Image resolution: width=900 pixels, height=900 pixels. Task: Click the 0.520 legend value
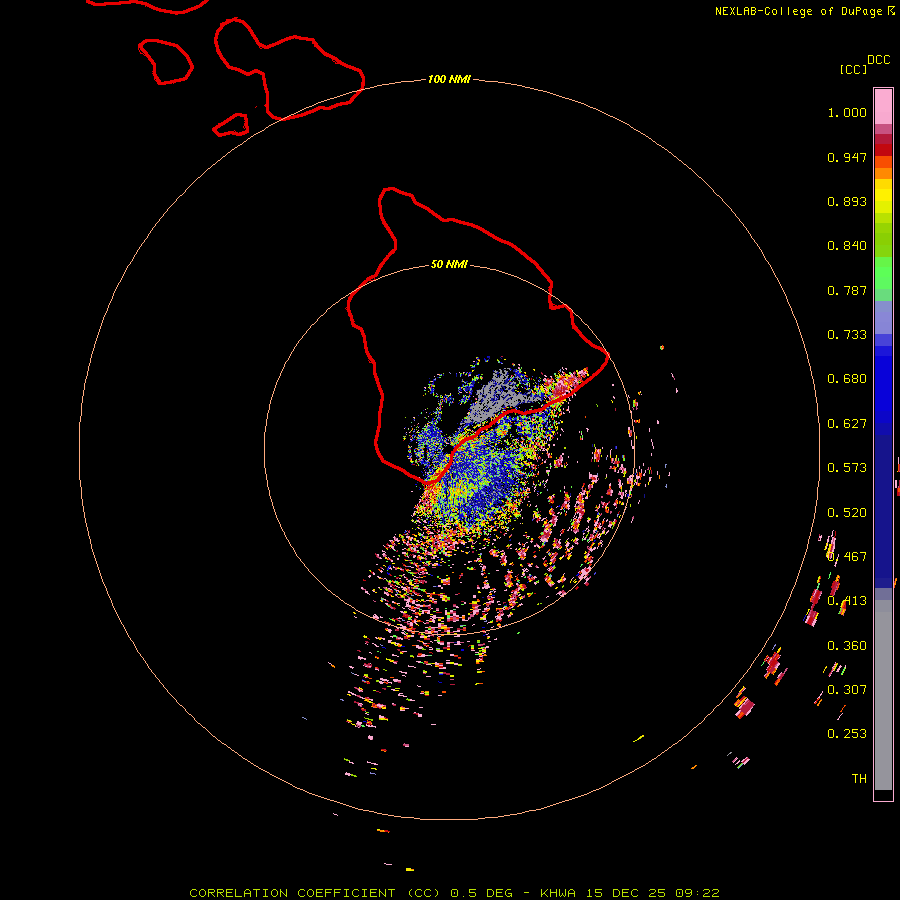pos(847,513)
